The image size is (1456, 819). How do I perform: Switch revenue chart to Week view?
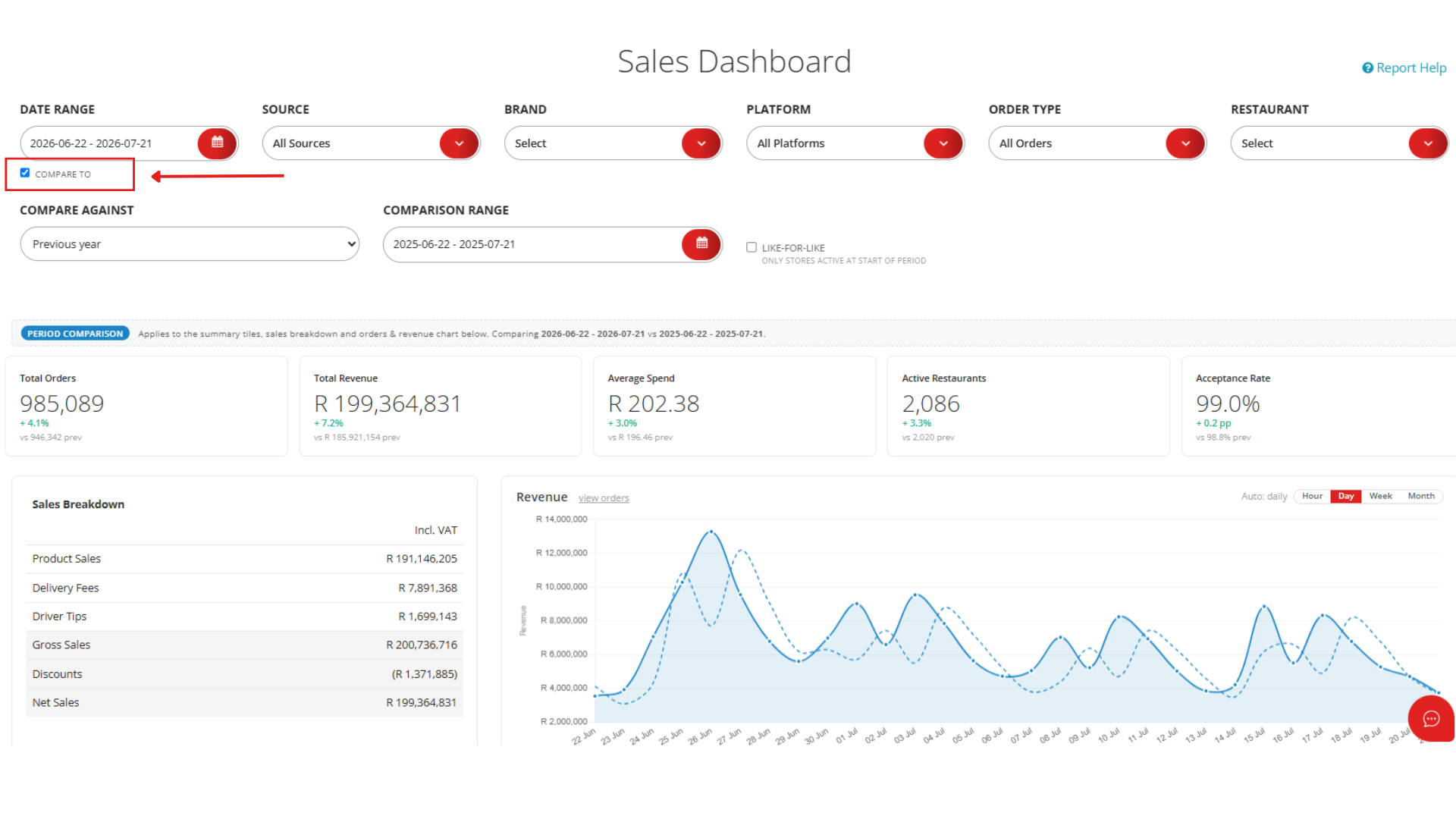pyautogui.click(x=1380, y=496)
